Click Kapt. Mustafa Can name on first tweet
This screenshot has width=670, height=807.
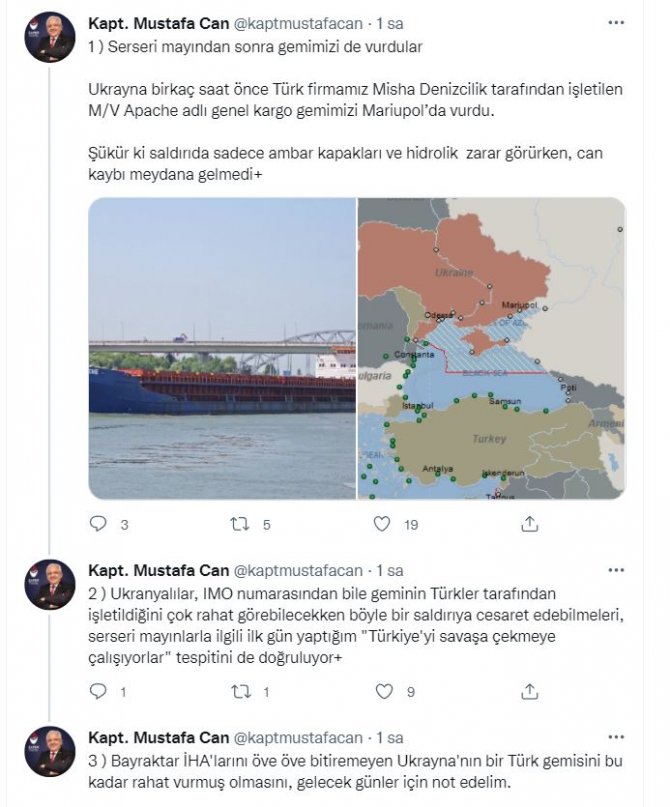(157, 21)
